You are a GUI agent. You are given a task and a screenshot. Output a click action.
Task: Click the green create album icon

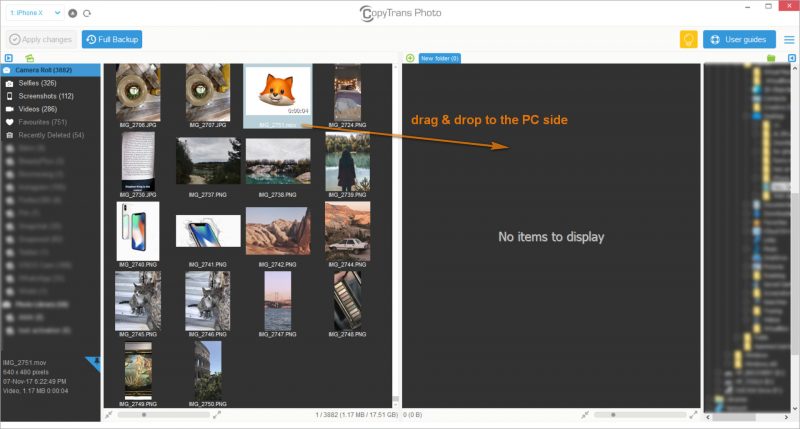30,58
